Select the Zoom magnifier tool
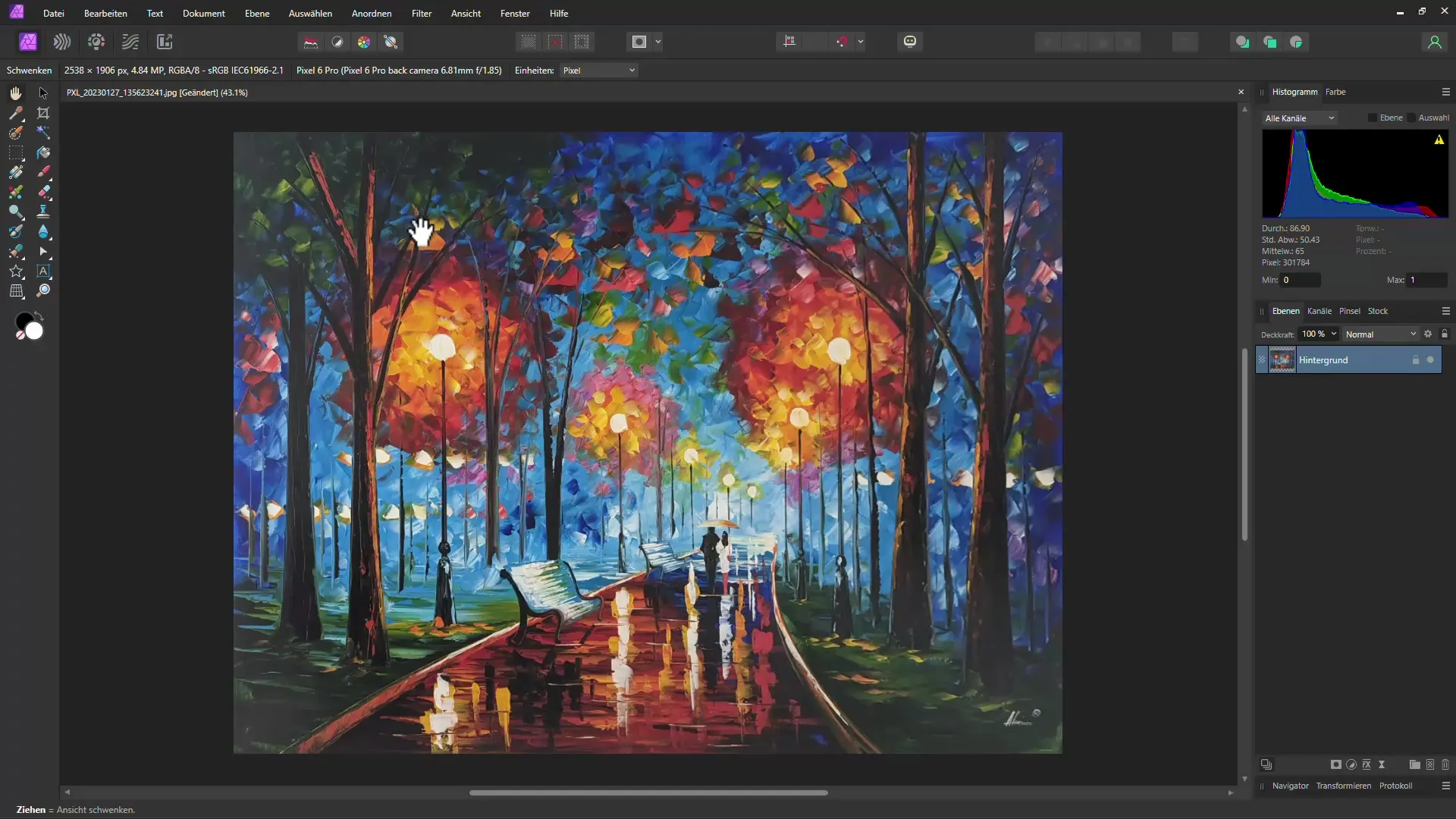 43,290
